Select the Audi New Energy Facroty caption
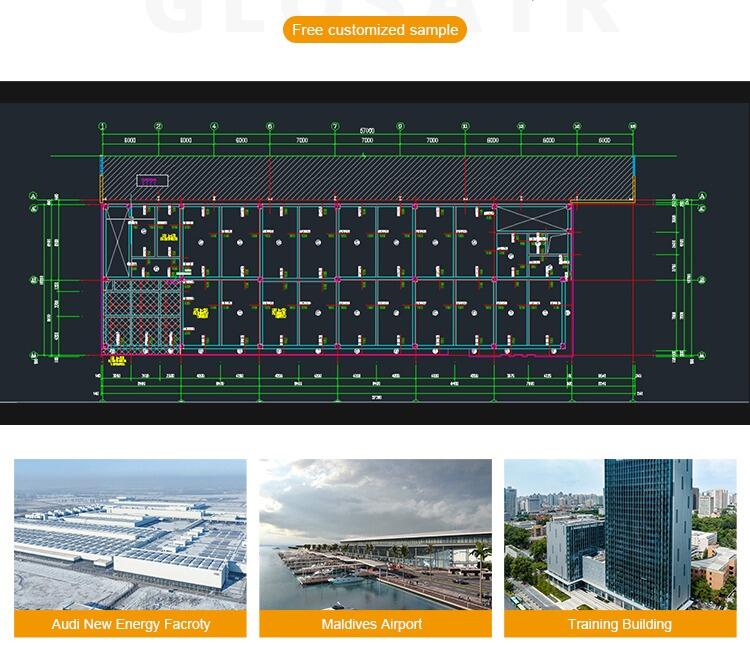The image size is (750, 645). pos(130,624)
